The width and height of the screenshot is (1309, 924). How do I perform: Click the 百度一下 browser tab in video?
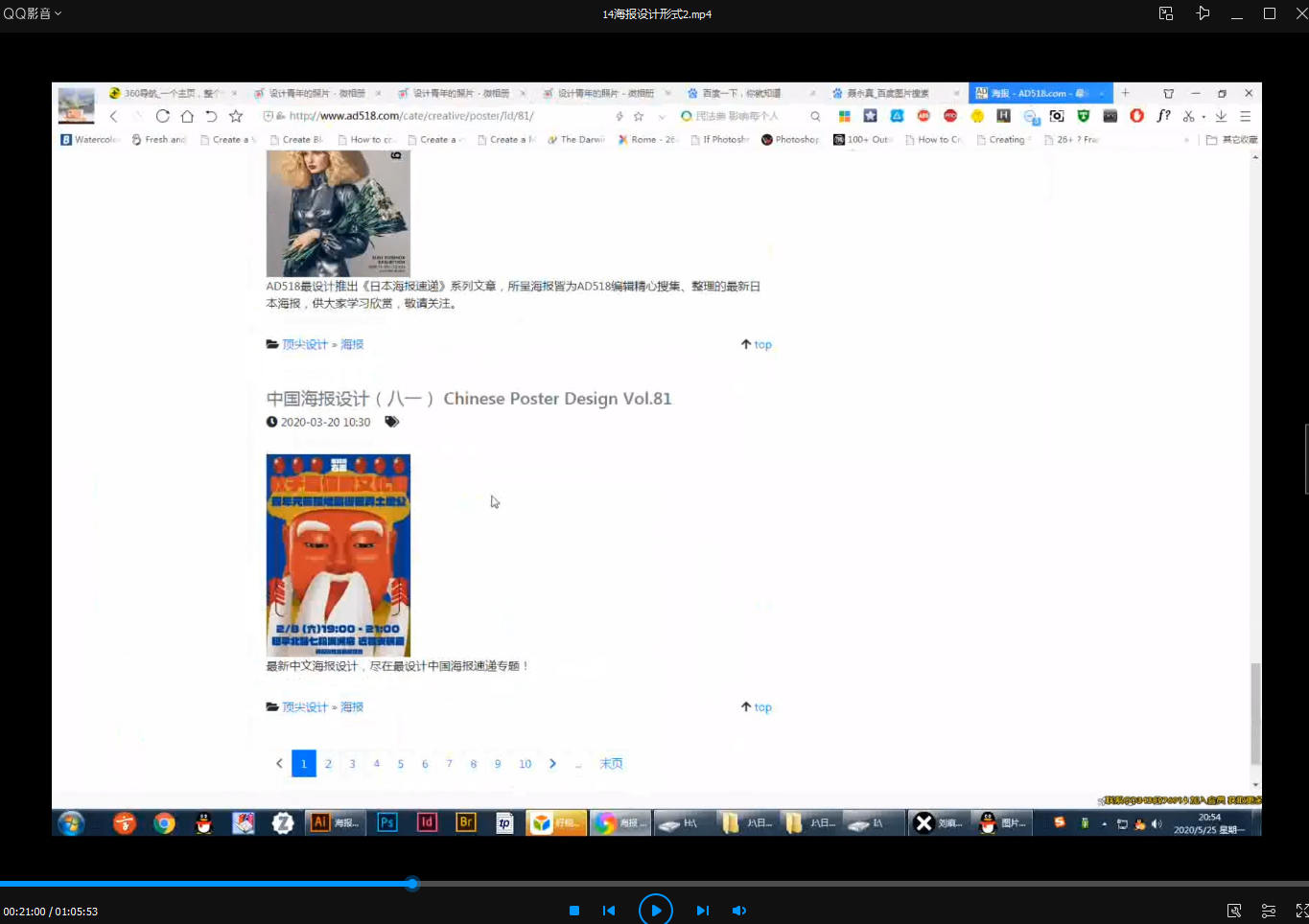(x=740, y=93)
